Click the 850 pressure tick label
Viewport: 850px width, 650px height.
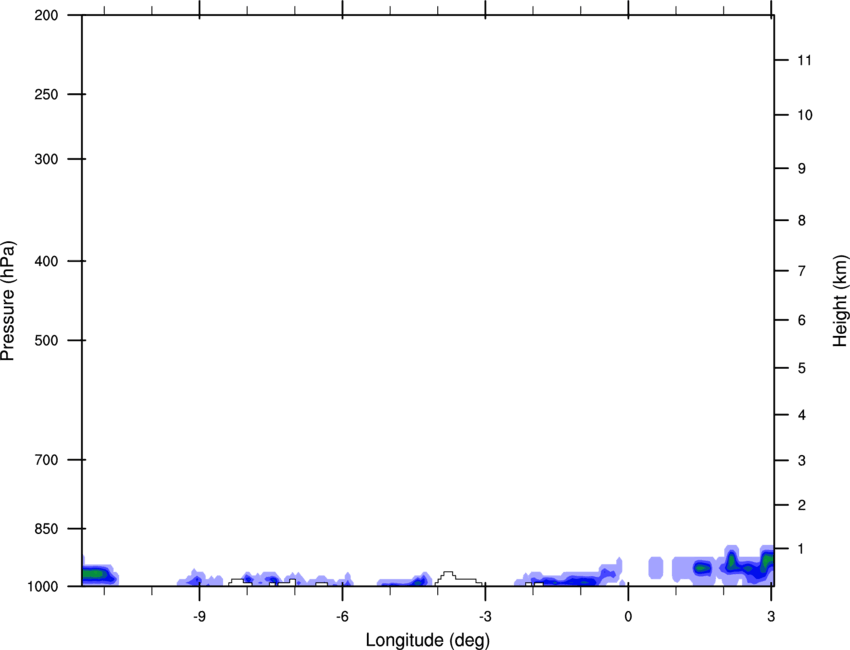coord(46,529)
